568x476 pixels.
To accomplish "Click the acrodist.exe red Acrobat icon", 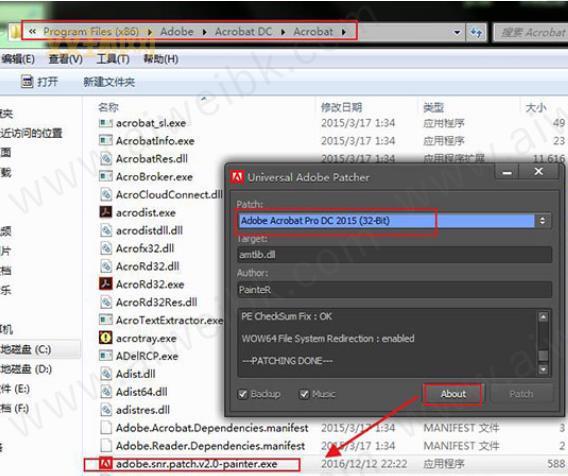I will pos(106,212).
